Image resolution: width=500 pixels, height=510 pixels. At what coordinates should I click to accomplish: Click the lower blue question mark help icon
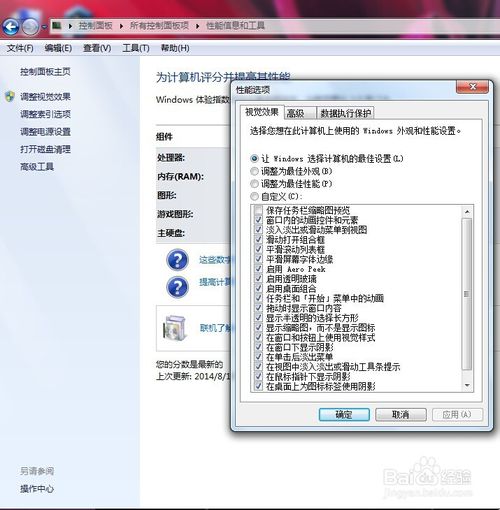click(x=178, y=287)
